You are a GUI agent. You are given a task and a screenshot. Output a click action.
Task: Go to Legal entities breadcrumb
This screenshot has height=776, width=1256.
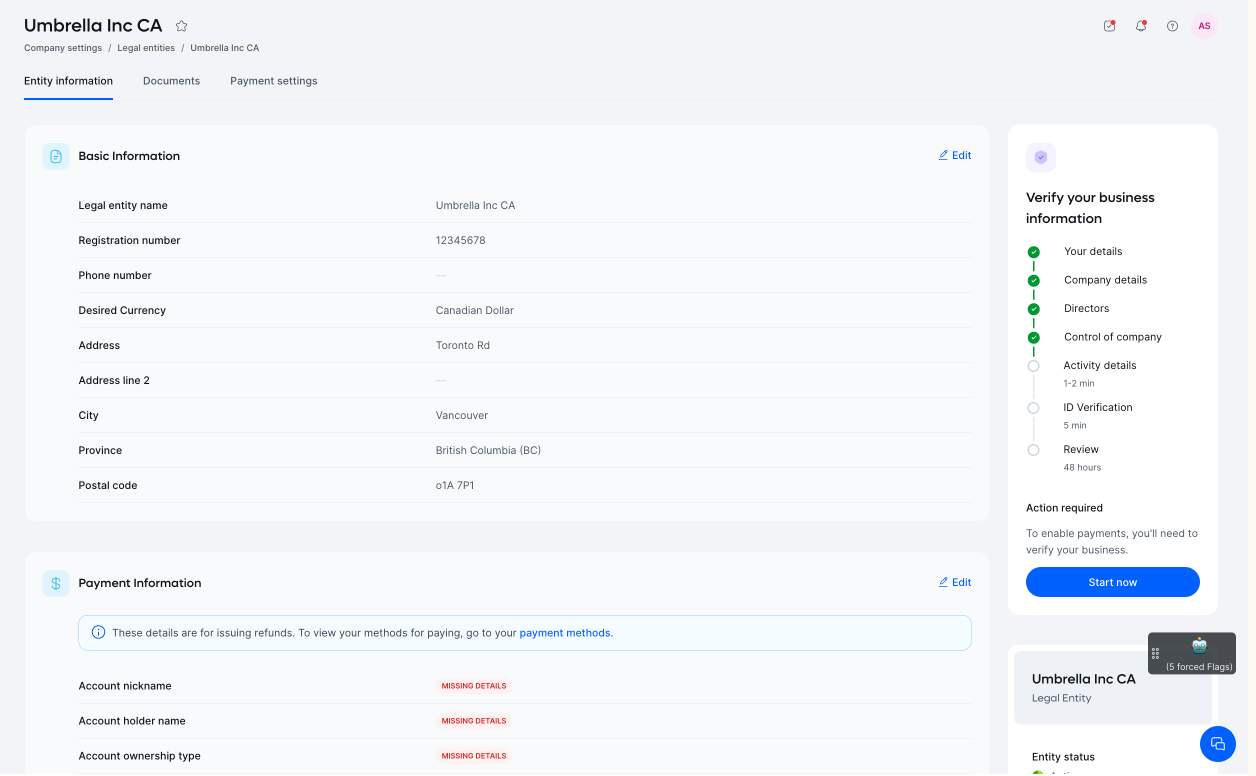coord(146,48)
